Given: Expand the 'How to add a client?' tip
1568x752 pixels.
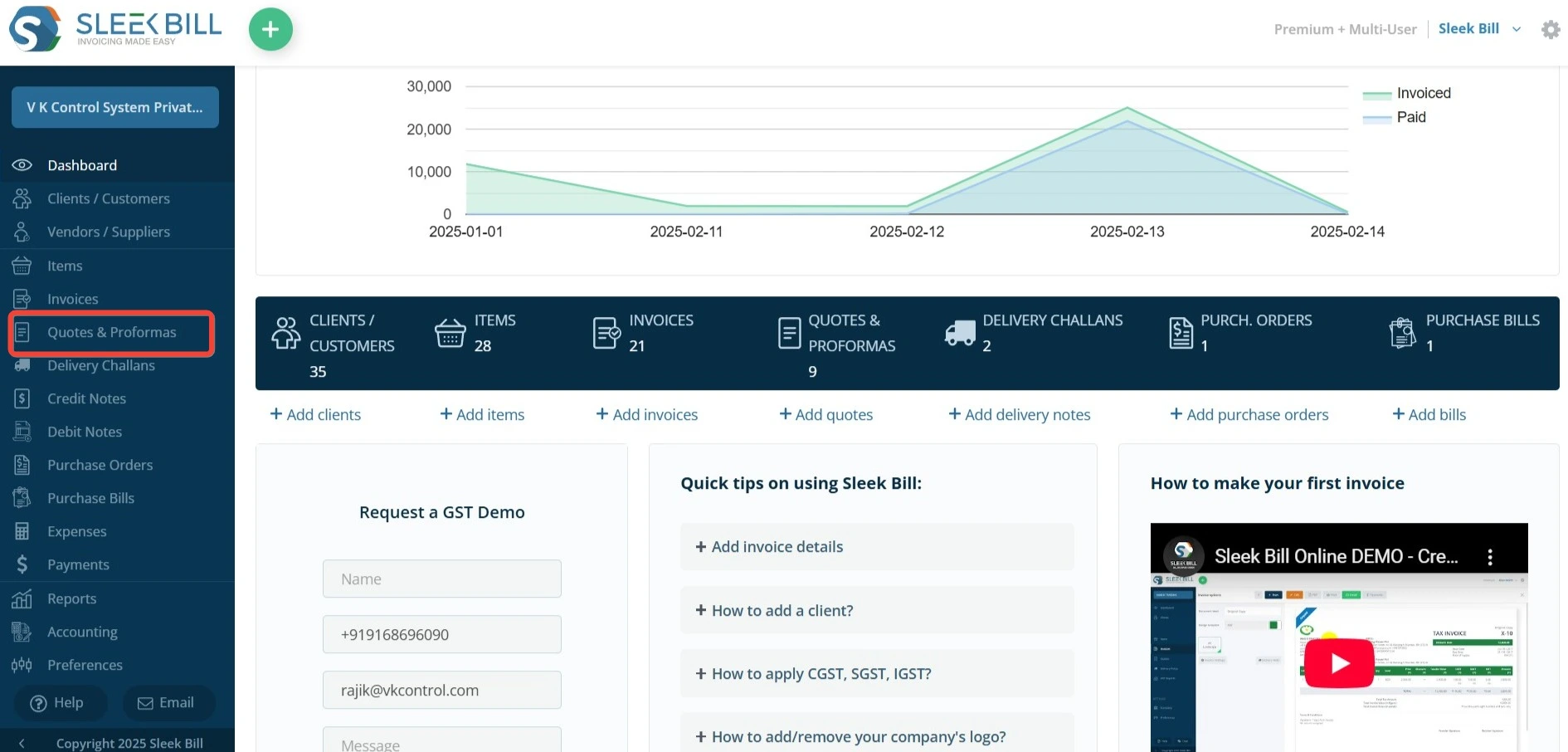Looking at the screenshot, I should (877, 610).
